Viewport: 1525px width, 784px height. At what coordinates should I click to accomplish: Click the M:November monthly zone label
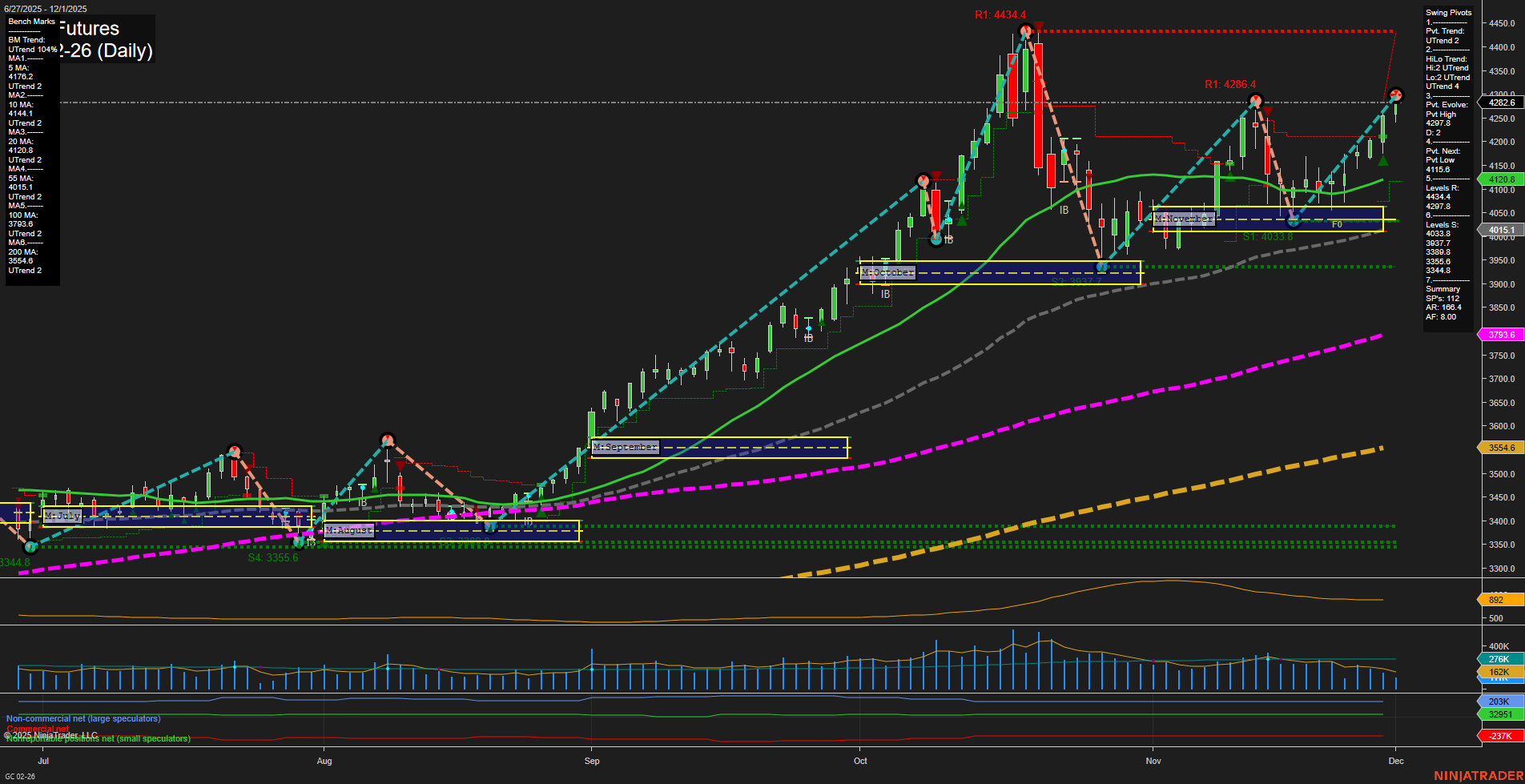pos(1184,218)
